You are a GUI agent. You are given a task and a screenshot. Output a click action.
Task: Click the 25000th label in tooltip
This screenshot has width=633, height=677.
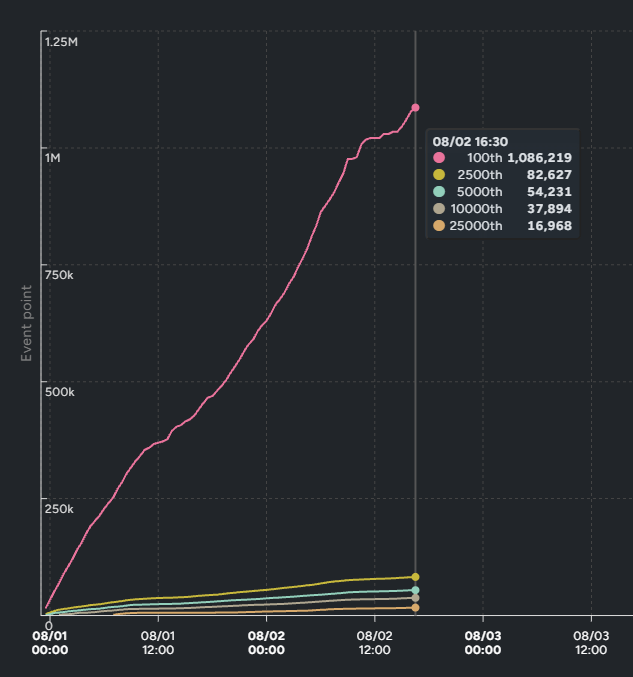coord(476,225)
